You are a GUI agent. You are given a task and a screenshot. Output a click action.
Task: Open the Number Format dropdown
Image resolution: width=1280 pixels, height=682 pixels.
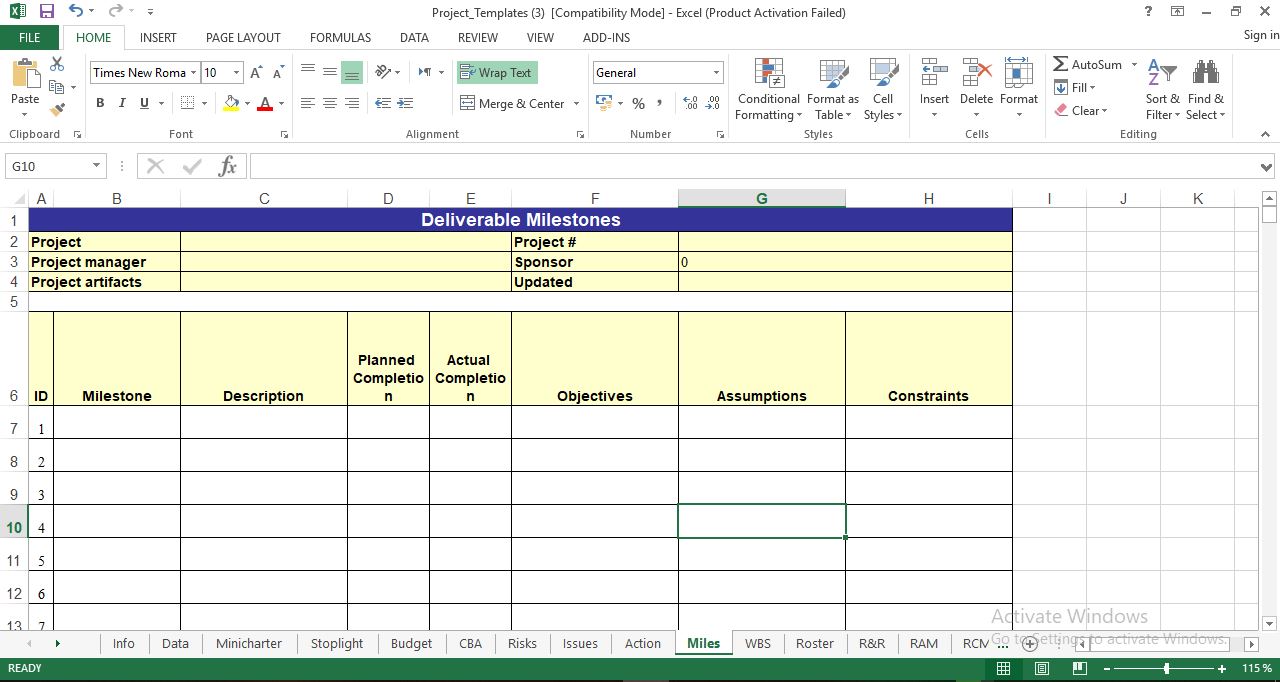click(x=716, y=72)
